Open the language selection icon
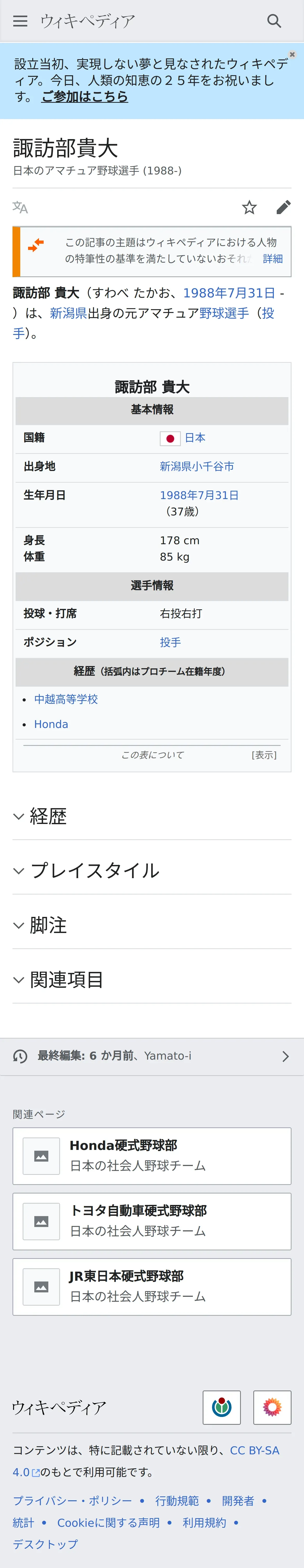Image resolution: width=304 pixels, height=1568 pixels. tap(20, 208)
